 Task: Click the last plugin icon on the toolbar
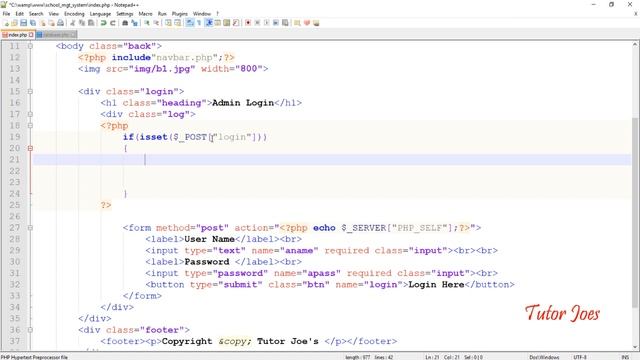(x=316, y=23)
